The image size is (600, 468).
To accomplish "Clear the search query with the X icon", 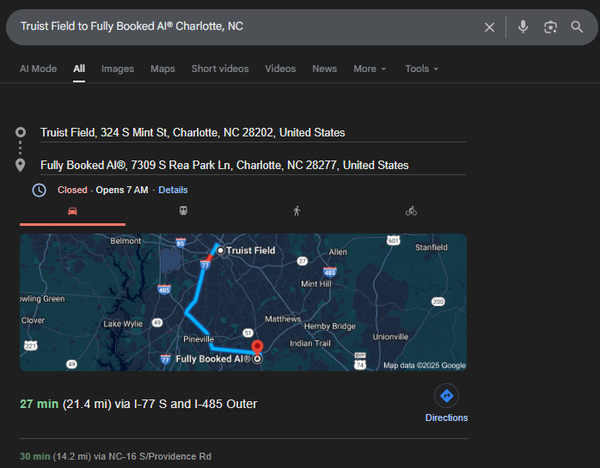I will 489,27.
